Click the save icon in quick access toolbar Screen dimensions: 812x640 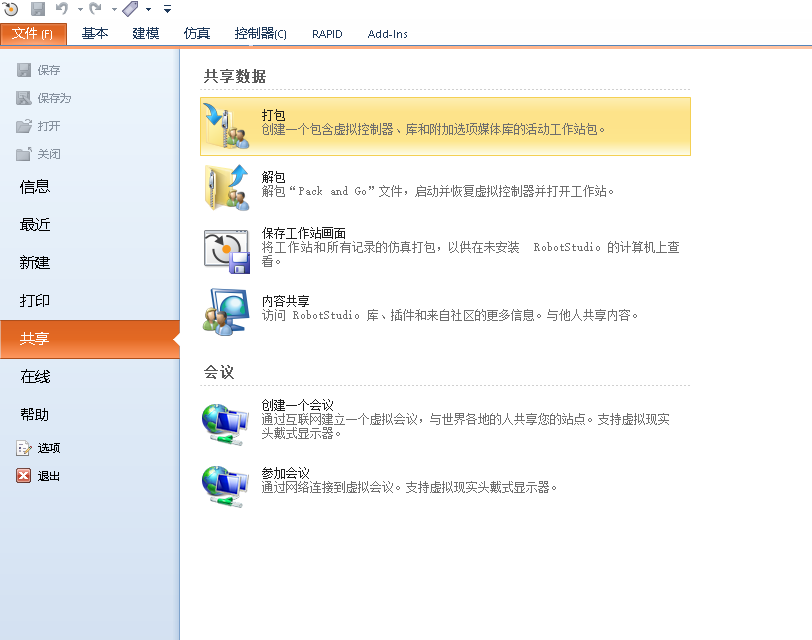click(x=38, y=9)
